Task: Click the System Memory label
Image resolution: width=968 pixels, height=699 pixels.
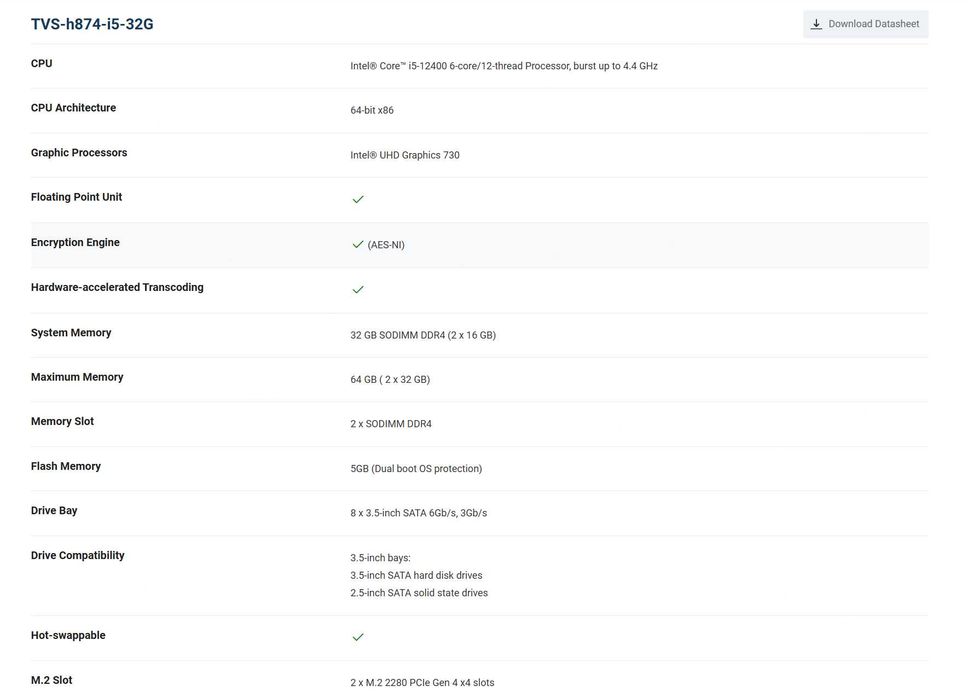Action: [71, 333]
